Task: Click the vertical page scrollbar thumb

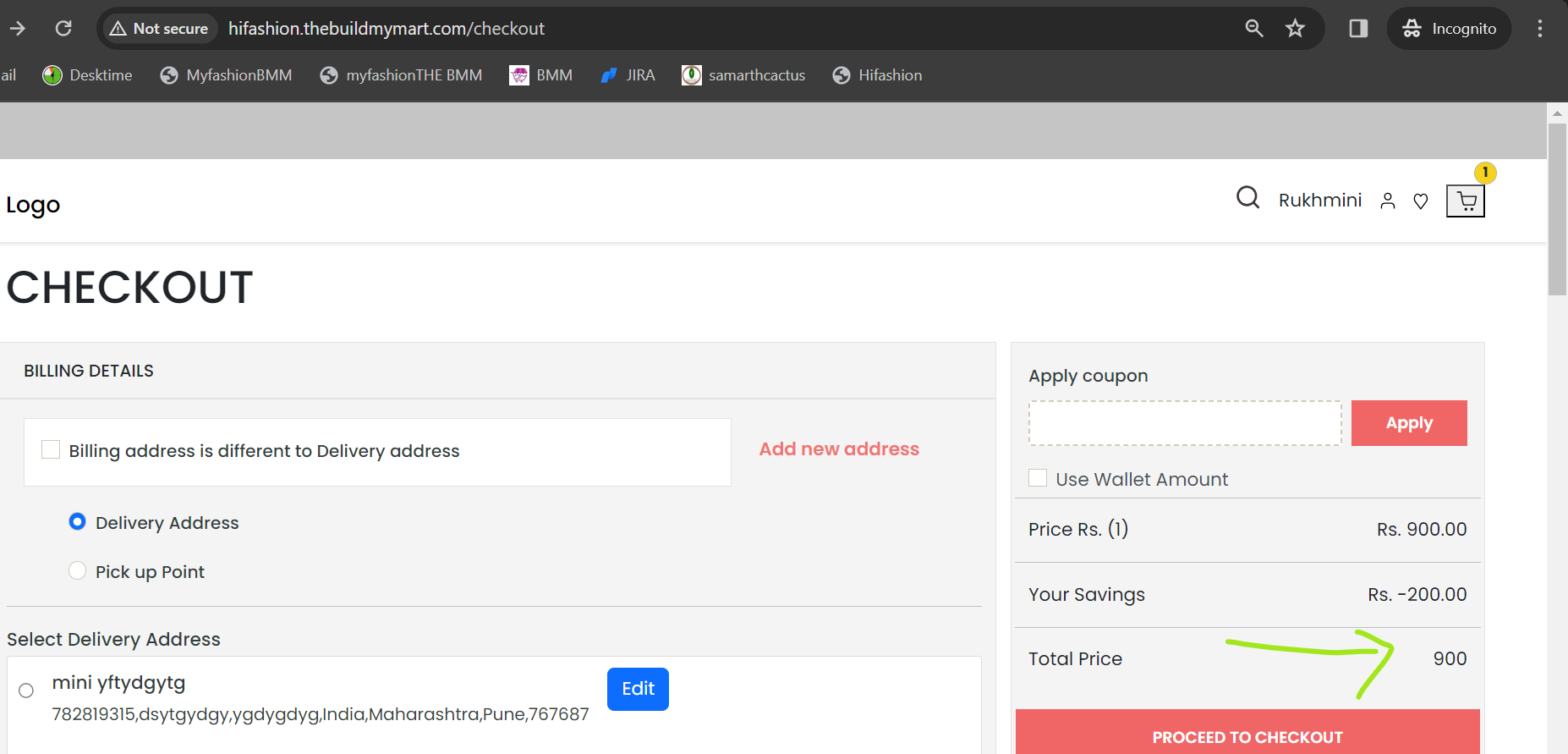Action: (1558, 210)
